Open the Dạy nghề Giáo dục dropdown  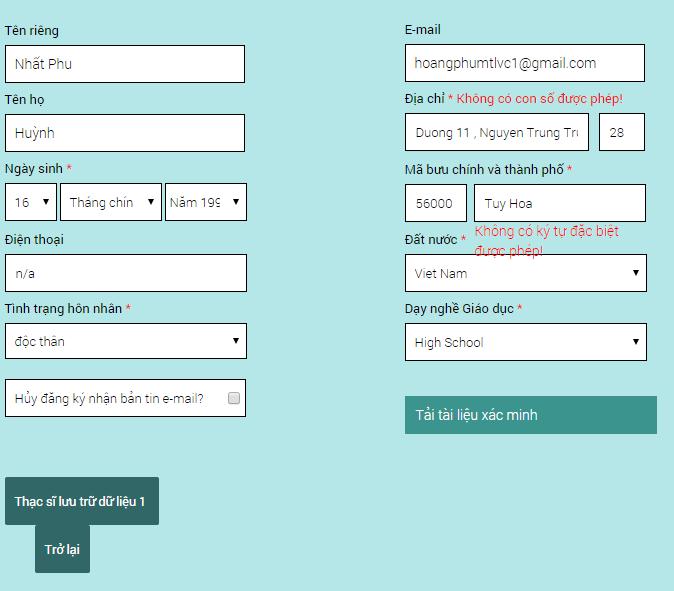tap(526, 342)
